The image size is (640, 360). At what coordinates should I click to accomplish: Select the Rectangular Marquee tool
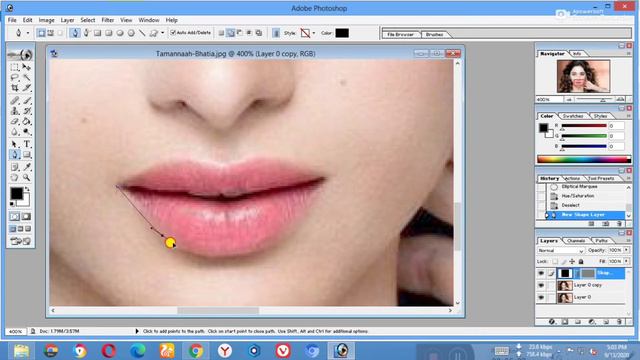point(15,67)
